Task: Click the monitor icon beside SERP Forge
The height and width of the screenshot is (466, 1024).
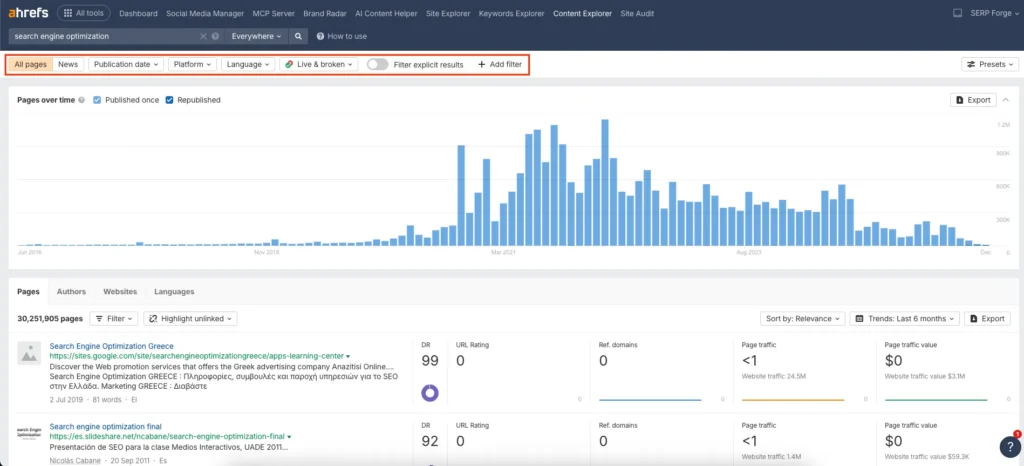Action: (x=957, y=14)
